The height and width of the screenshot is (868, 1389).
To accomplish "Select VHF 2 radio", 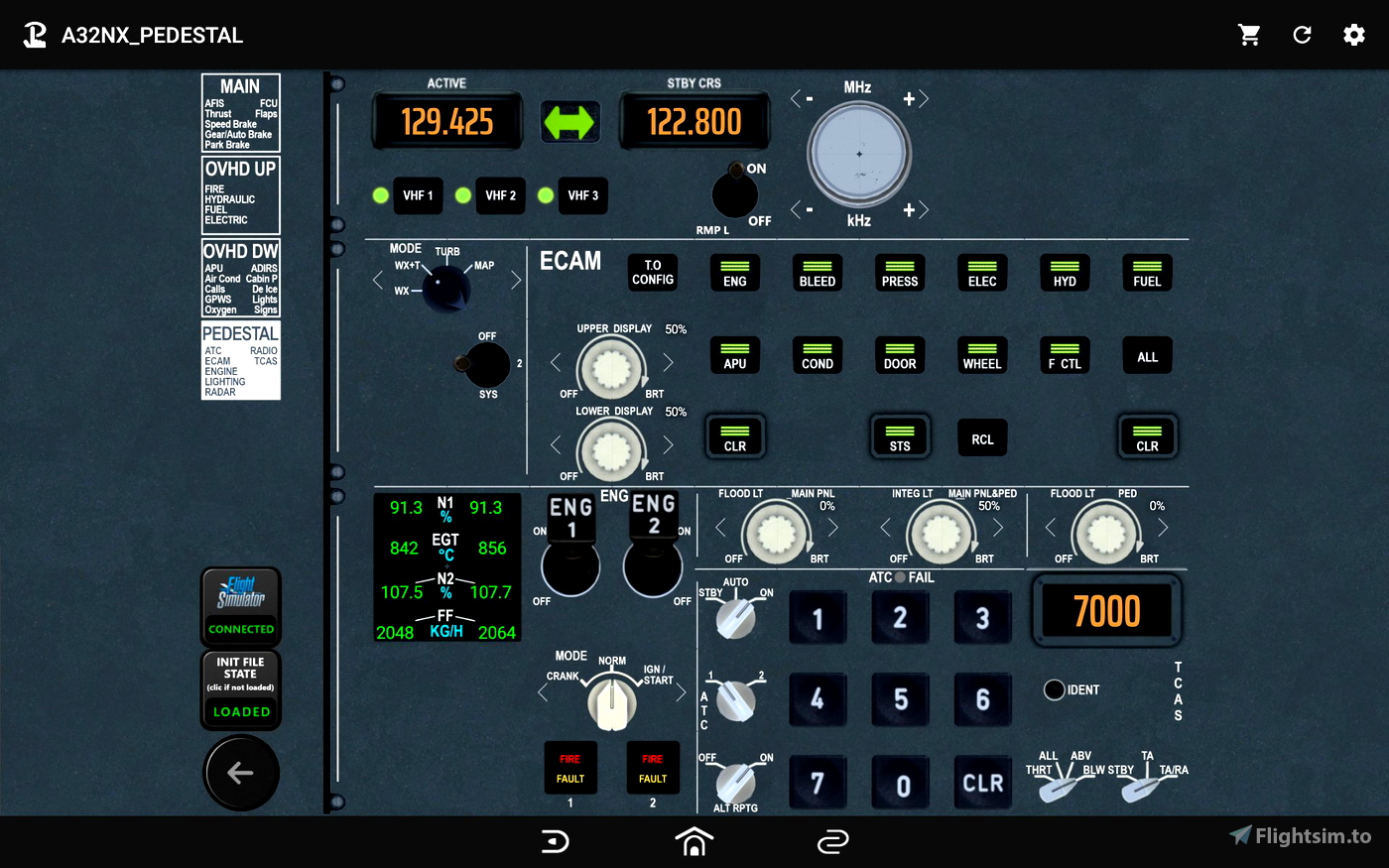I will point(500,195).
